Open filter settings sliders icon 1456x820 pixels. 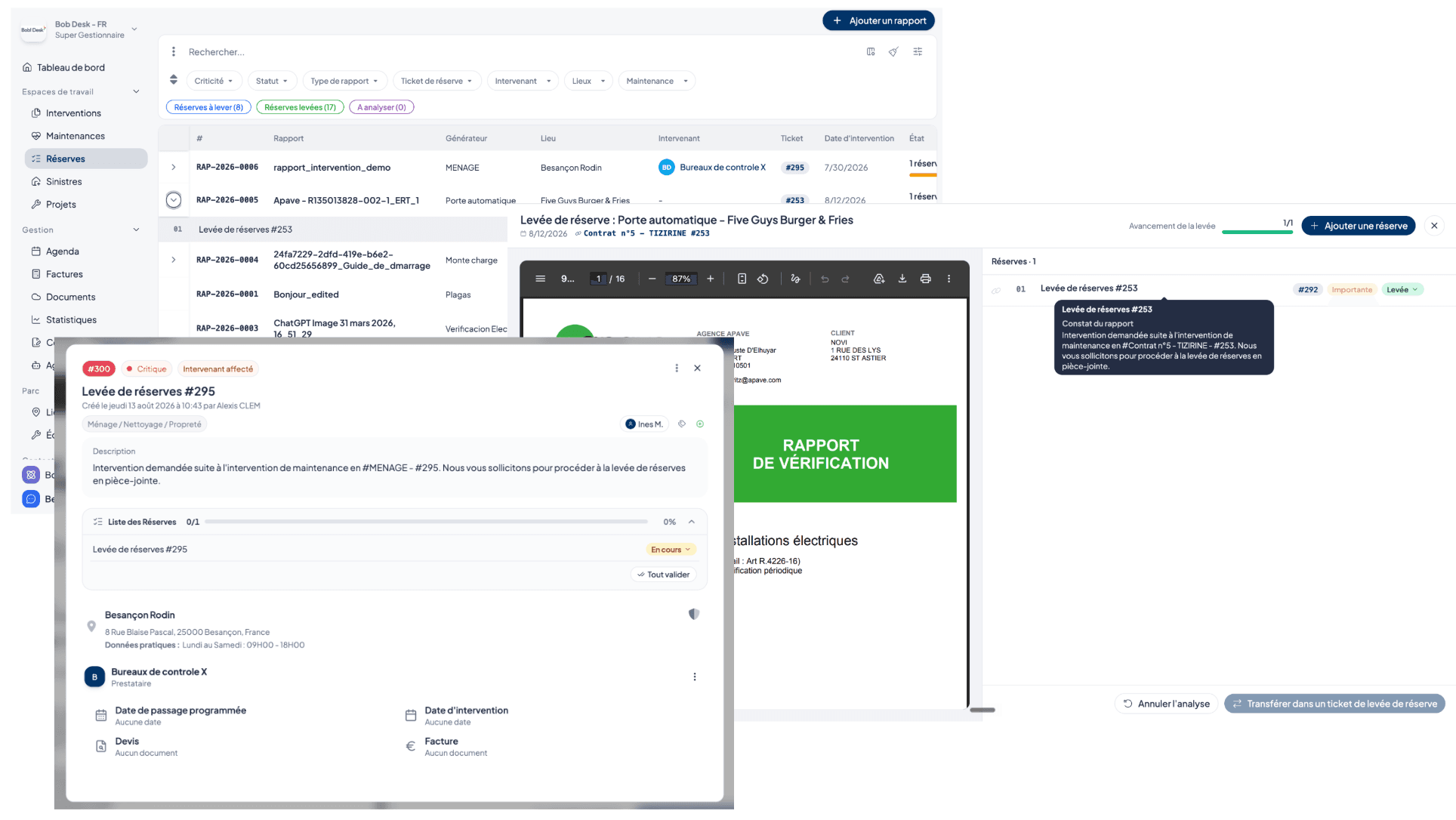tap(918, 51)
